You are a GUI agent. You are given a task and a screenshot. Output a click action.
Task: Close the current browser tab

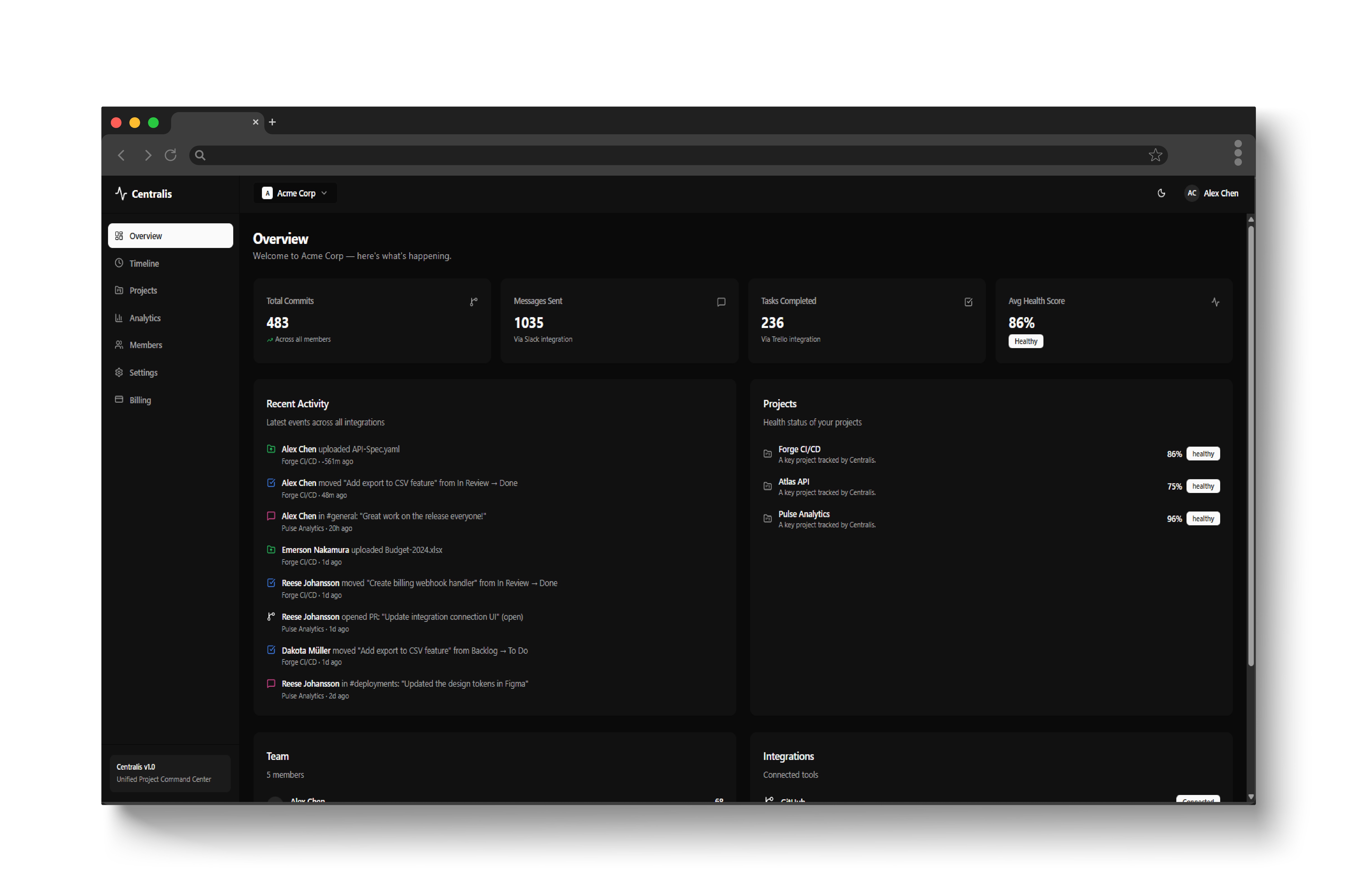256,122
